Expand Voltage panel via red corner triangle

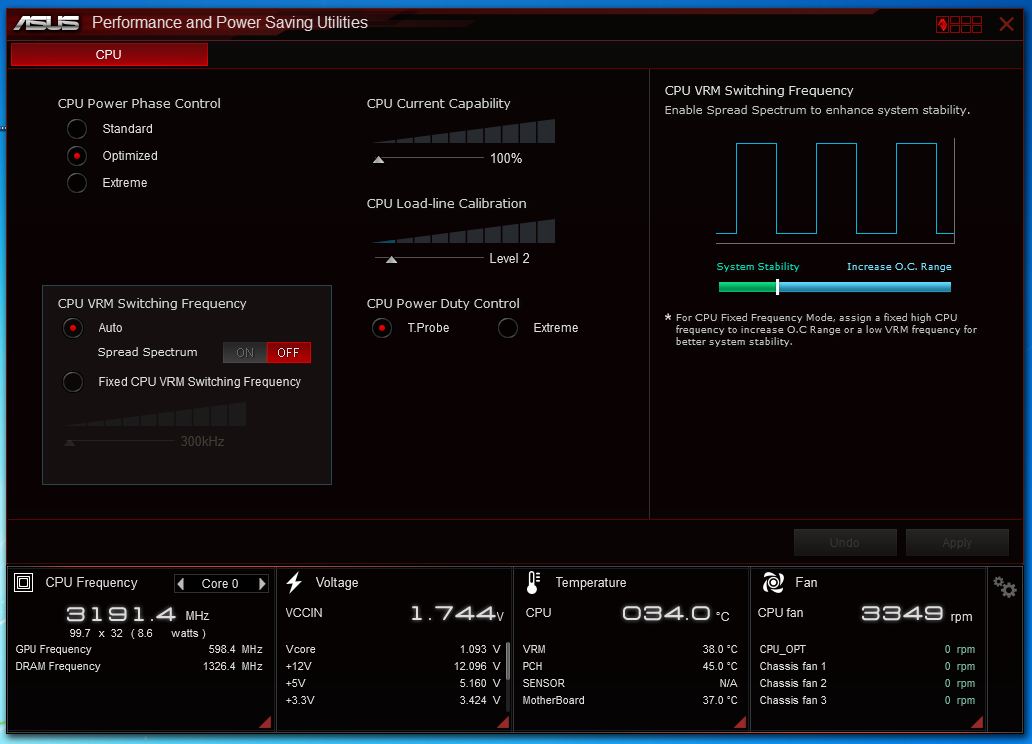coord(503,722)
